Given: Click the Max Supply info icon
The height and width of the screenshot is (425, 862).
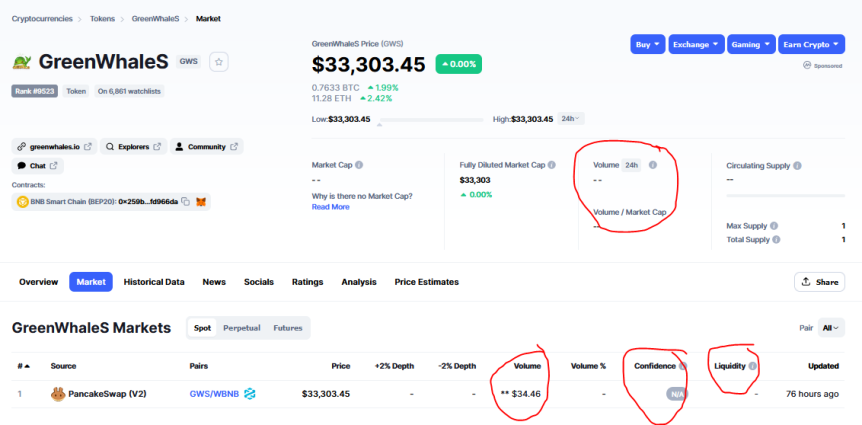Looking at the screenshot, I should (774, 225).
